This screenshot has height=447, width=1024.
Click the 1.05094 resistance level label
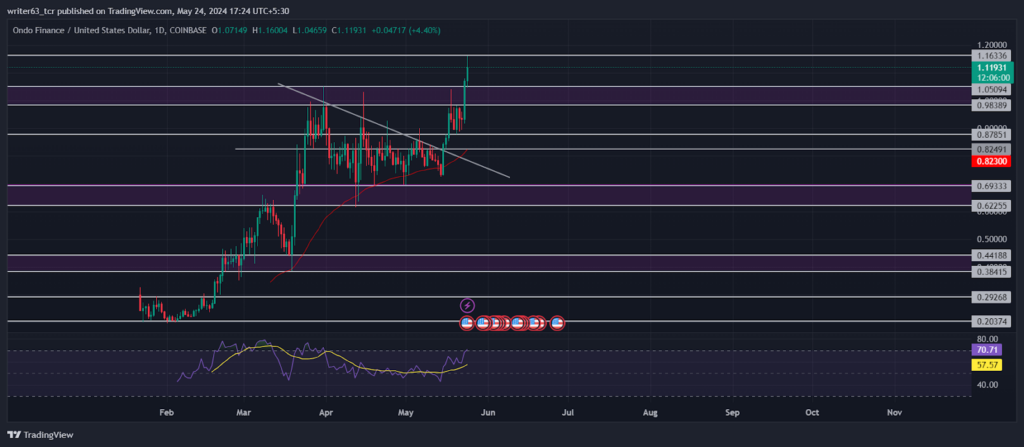pyautogui.click(x=993, y=89)
